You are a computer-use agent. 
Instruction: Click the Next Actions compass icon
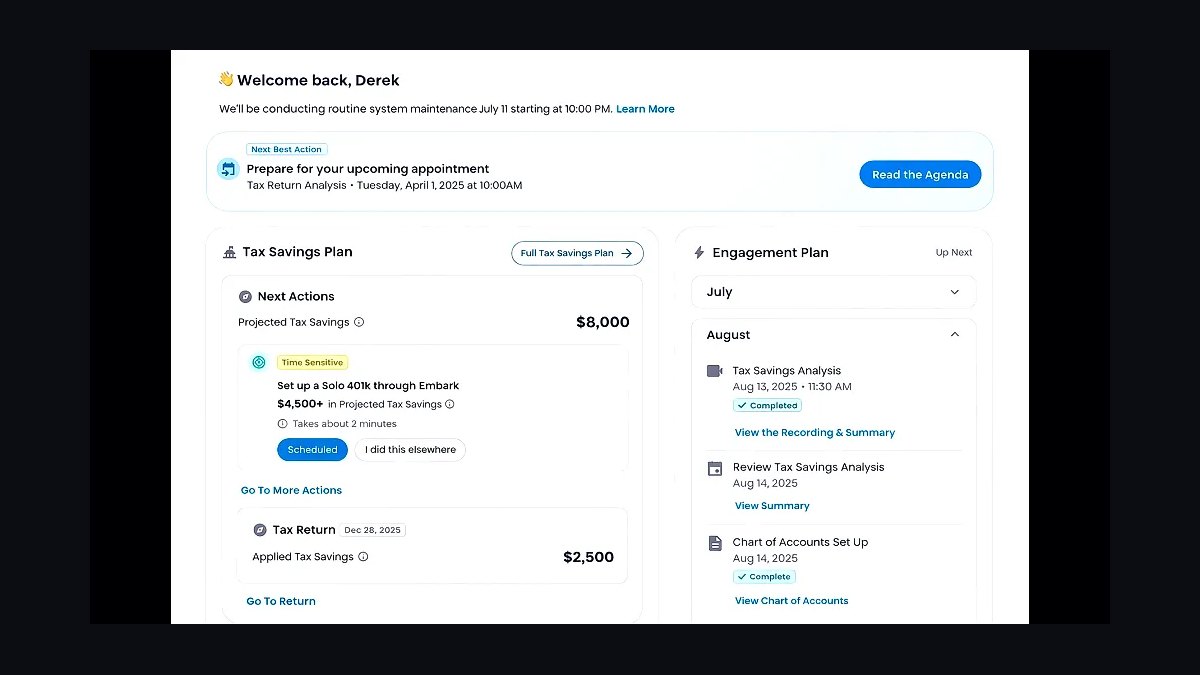tap(245, 297)
